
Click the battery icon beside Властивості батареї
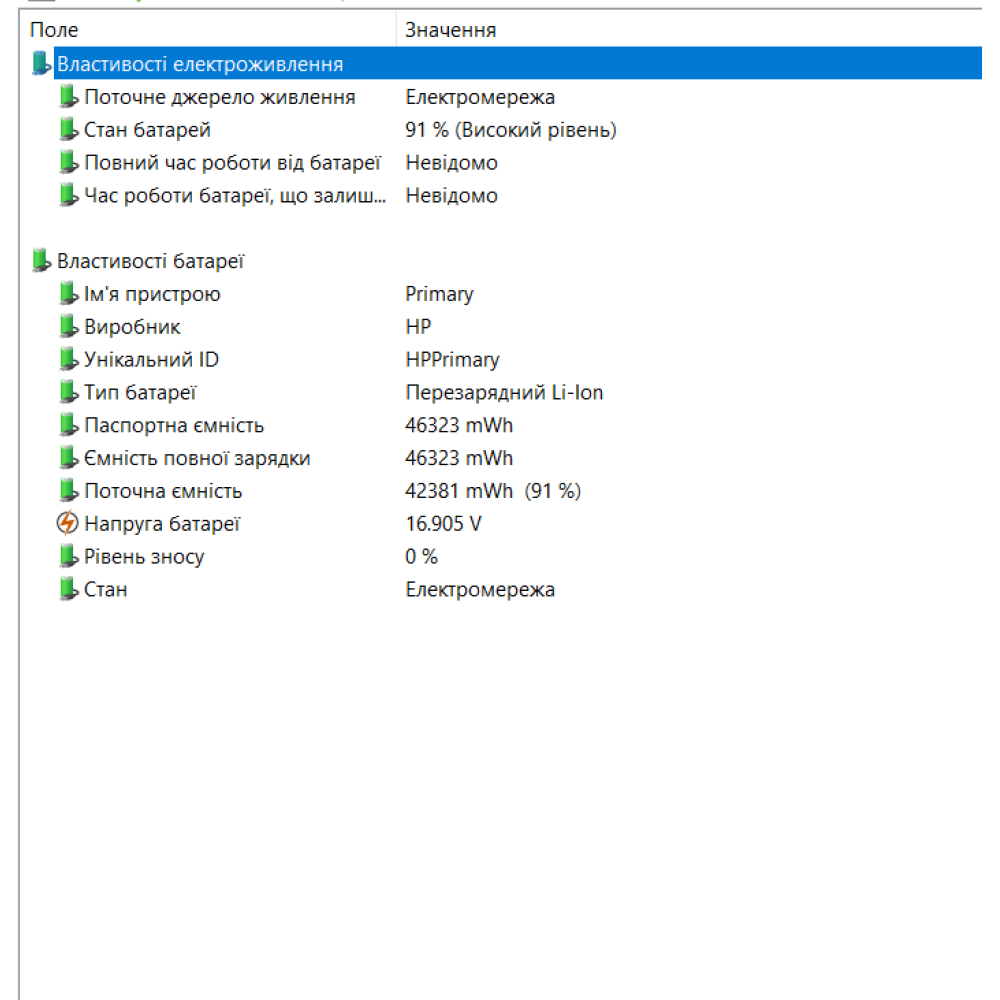coord(41,261)
